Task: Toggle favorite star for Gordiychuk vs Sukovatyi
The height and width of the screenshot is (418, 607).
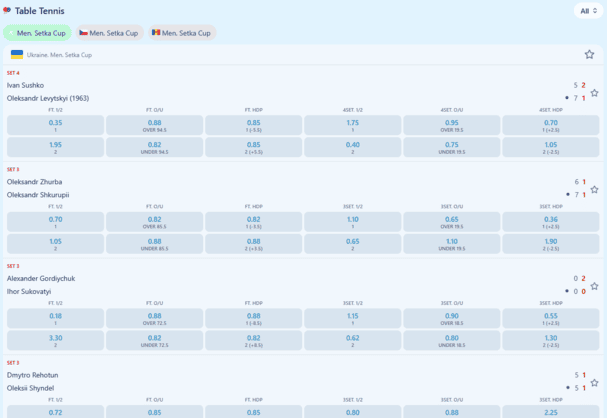Action: click(594, 286)
